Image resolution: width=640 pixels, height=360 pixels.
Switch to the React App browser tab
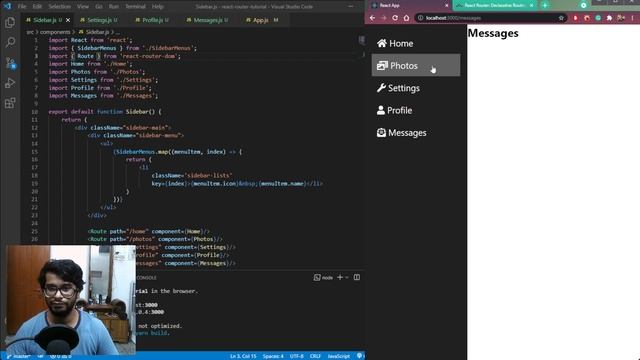(x=408, y=5)
